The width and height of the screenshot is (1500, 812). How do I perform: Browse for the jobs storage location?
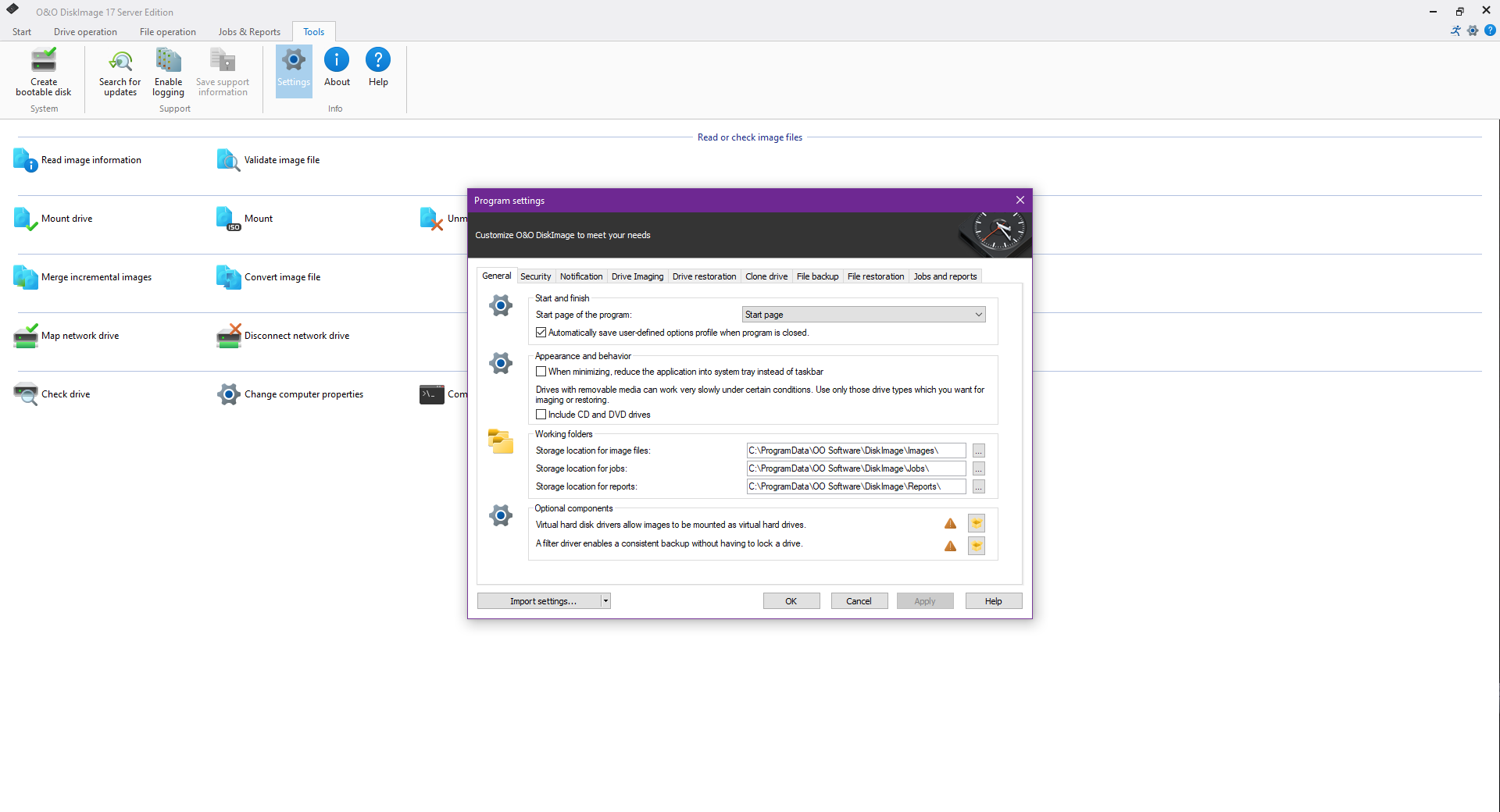point(978,468)
